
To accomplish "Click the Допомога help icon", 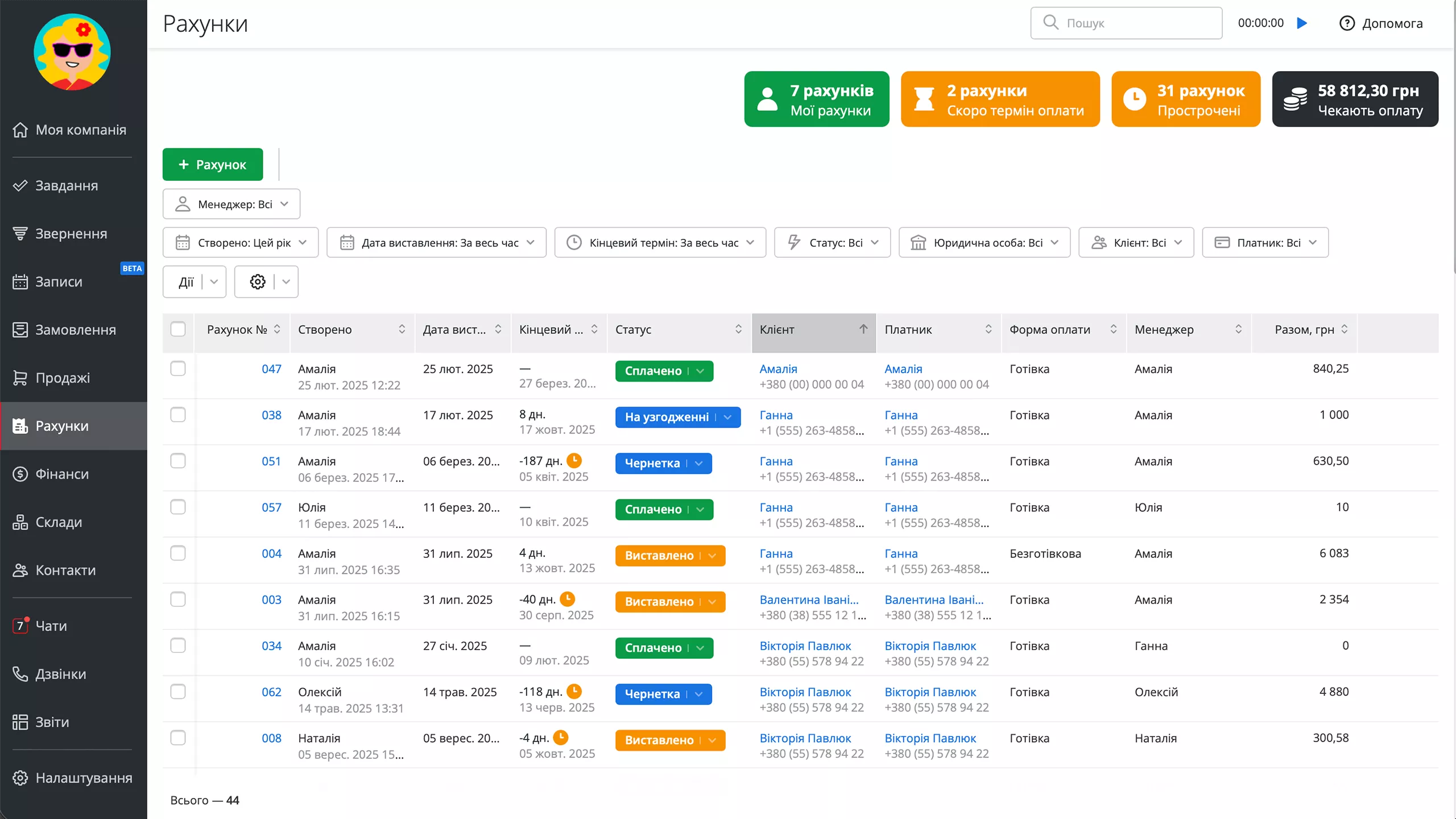I will tap(1347, 23).
